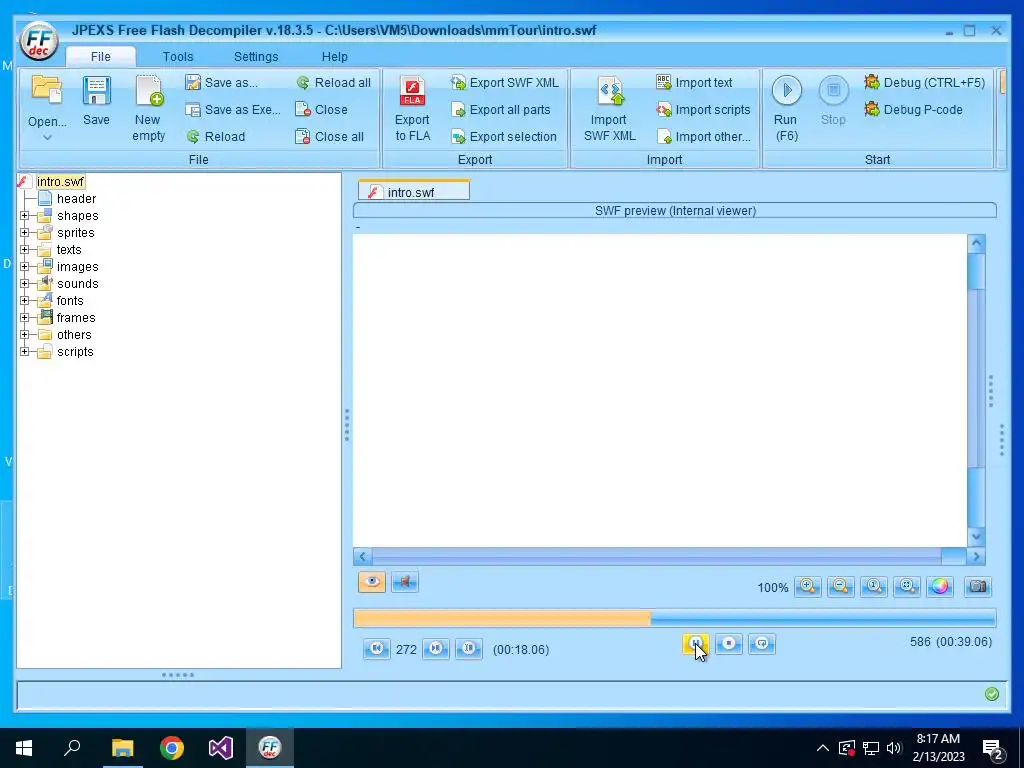Viewport: 1024px width, 768px height.
Task: Select intro.swf root tree node
Action: [60, 182]
